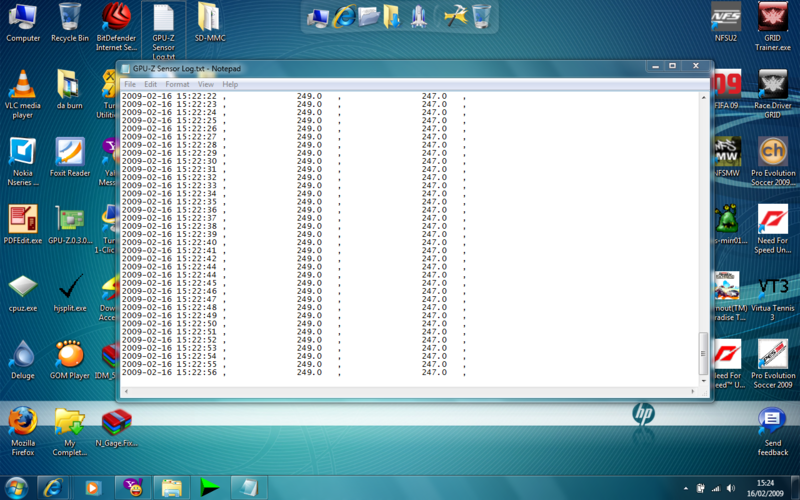Open the File menu in Notepad
The image size is (800, 500).
(130, 84)
